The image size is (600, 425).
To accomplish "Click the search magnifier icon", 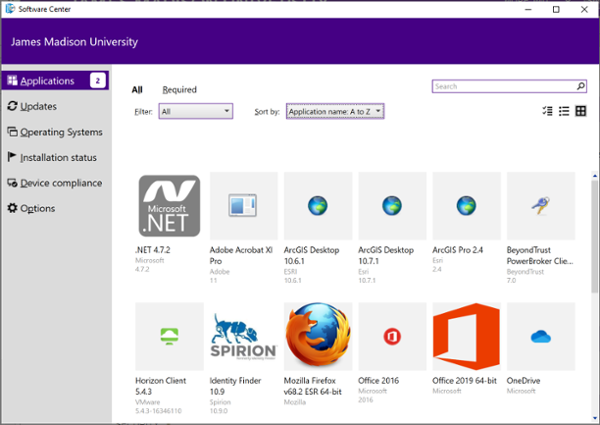I will pos(580,86).
